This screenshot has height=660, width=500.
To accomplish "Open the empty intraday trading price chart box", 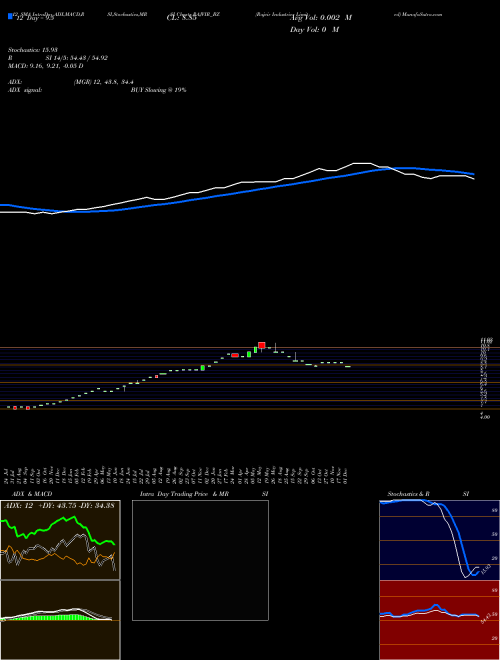I will coord(200,560).
